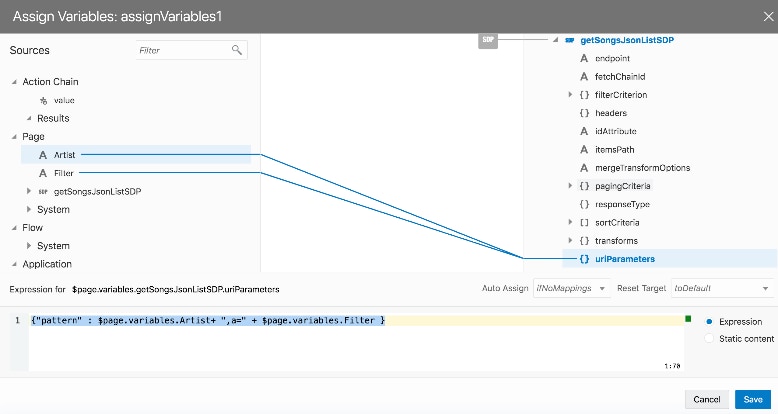Click the string type icon beside Filter variable
Viewport: 778px width, 414px height.
(43, 173)
